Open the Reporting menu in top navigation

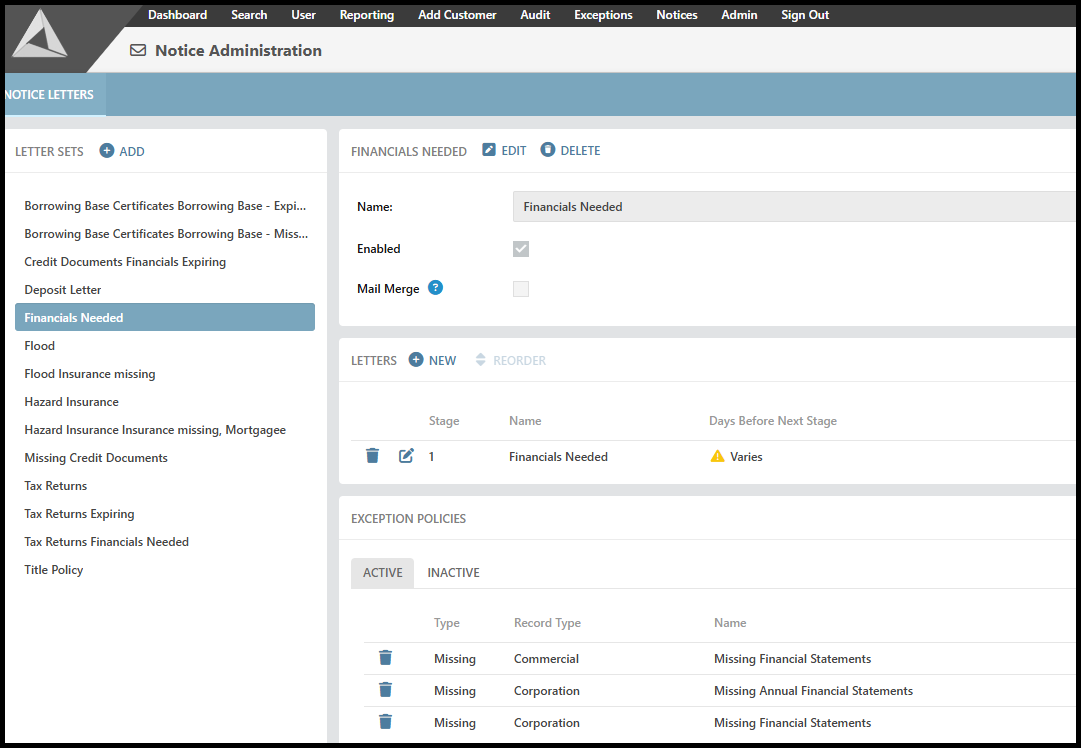(x=366, y=15)
